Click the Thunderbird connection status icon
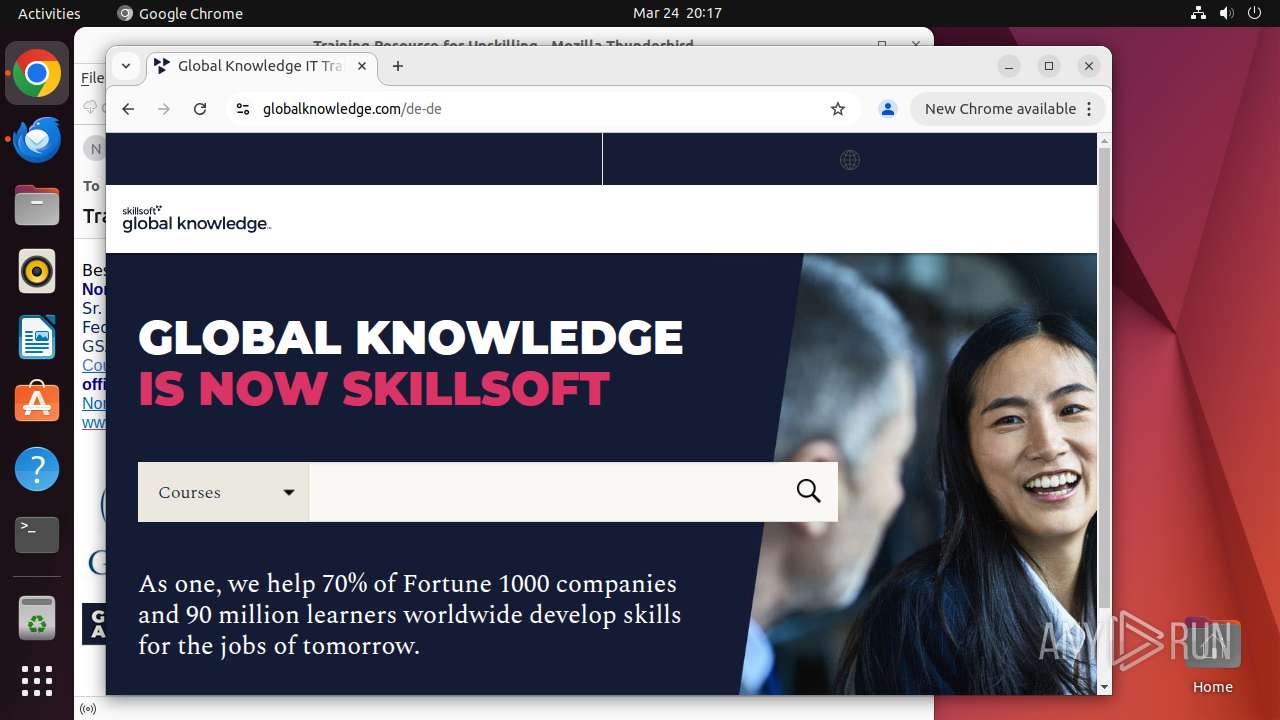This screenshot has height=720, width=1280. 88,709
